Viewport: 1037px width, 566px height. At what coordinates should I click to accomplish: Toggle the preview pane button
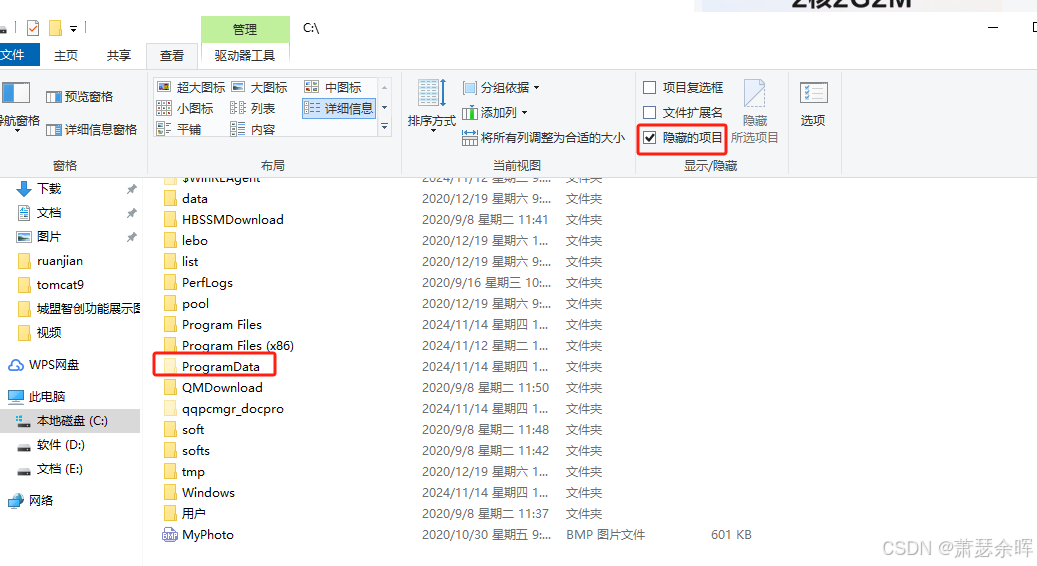[79, 97]
